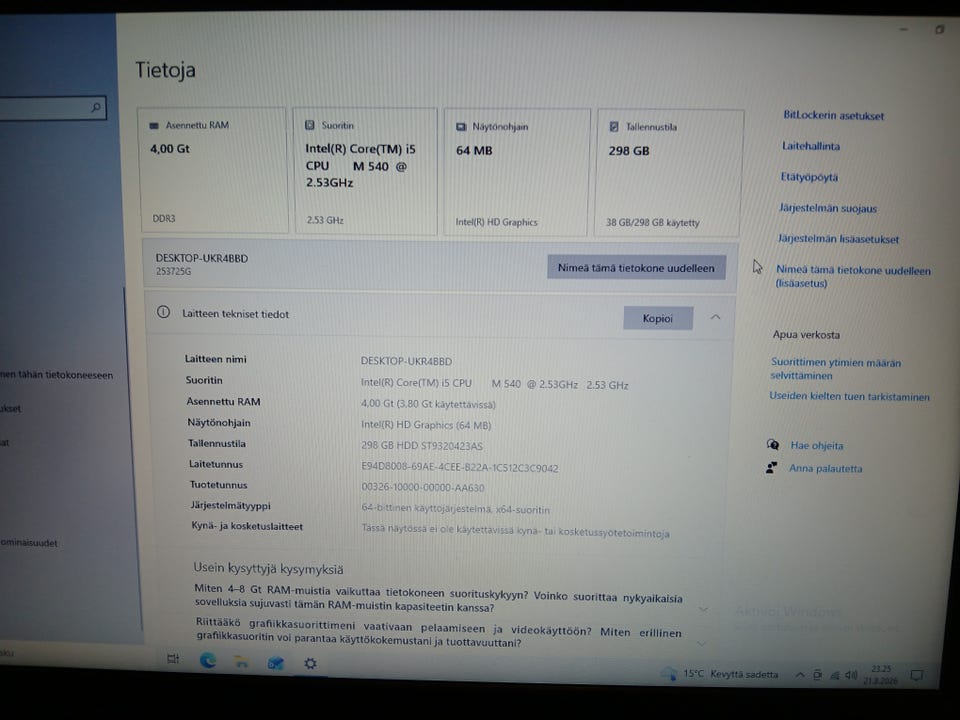Open the Asennettu RAM card
The height and width of the screenshot is (720, 960).
213,170
